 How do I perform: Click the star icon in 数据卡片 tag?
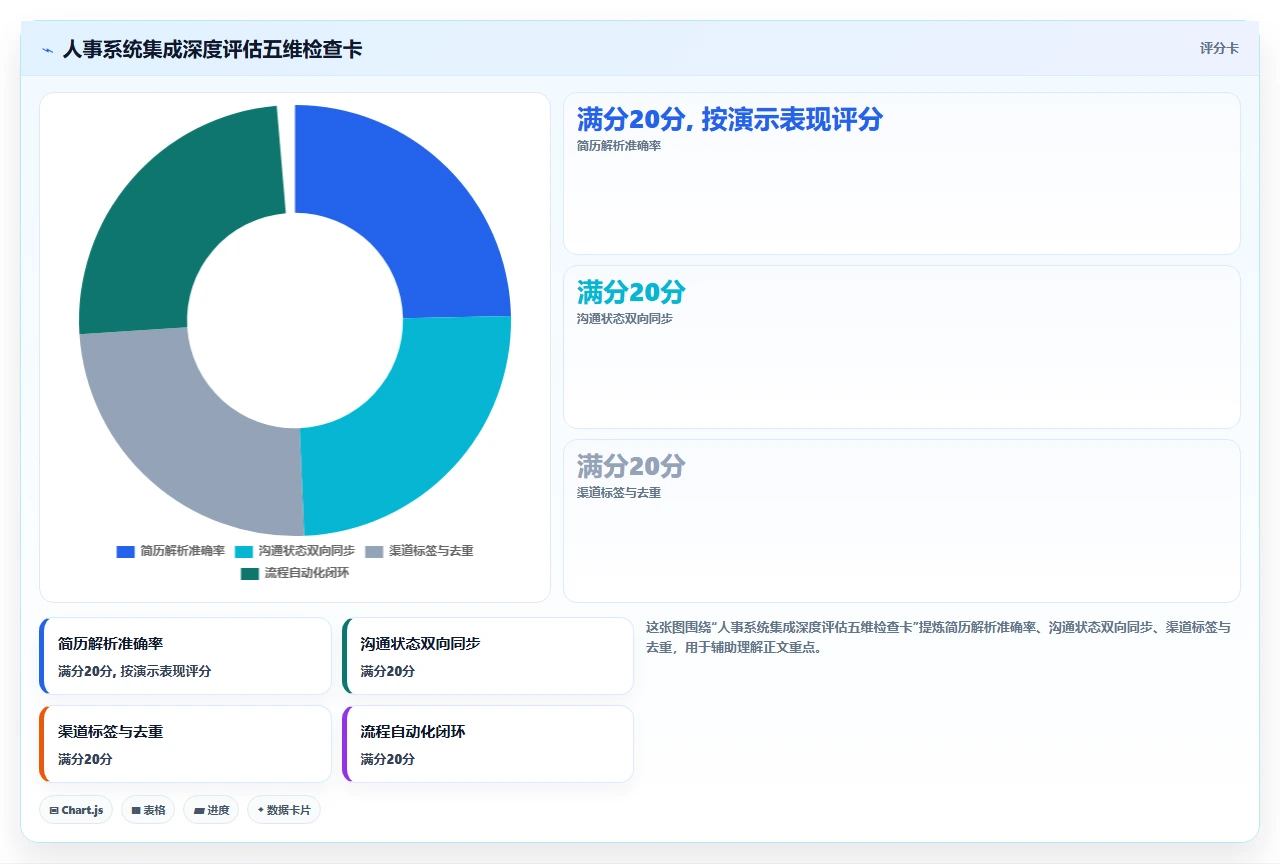click(x=261, y=810)
